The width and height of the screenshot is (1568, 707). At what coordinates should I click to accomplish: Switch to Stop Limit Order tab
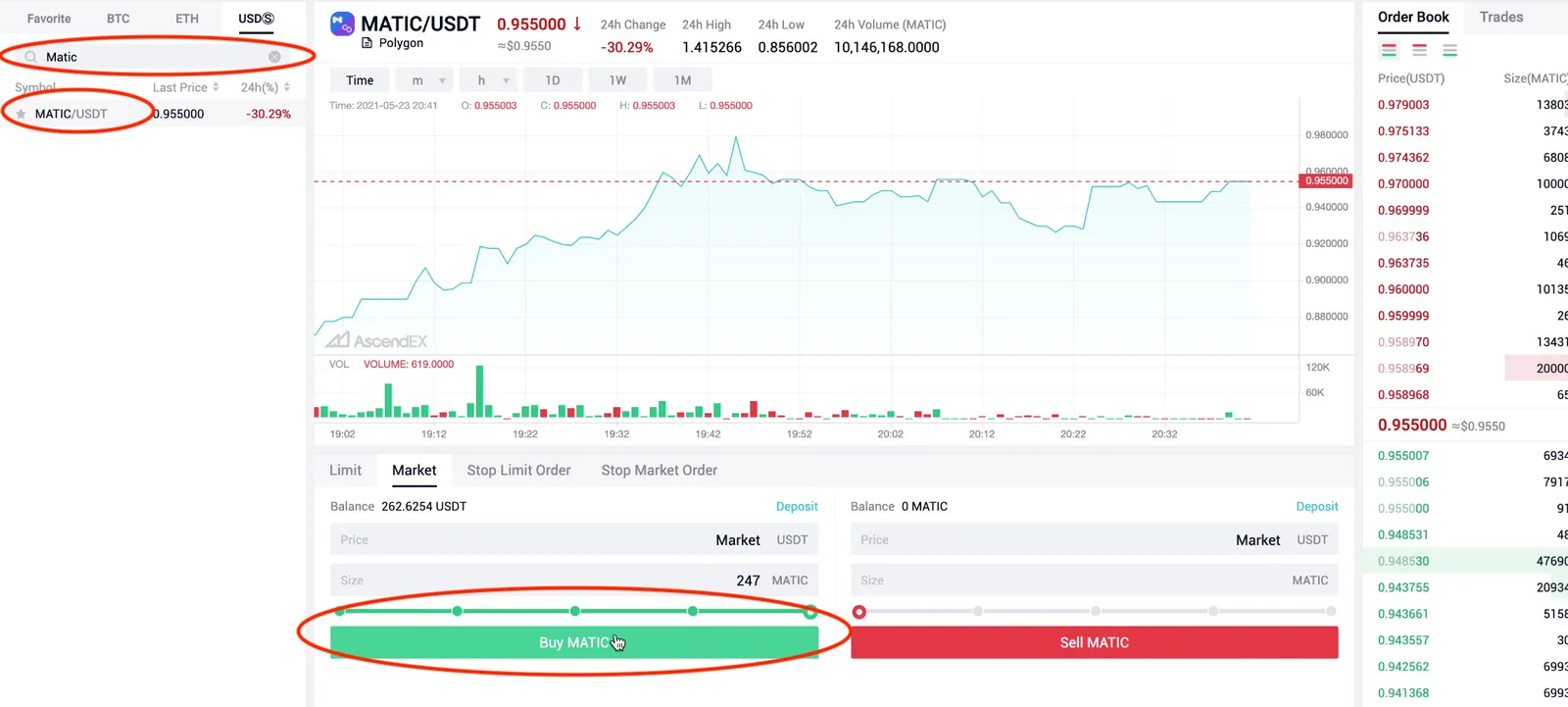[518, 471]
